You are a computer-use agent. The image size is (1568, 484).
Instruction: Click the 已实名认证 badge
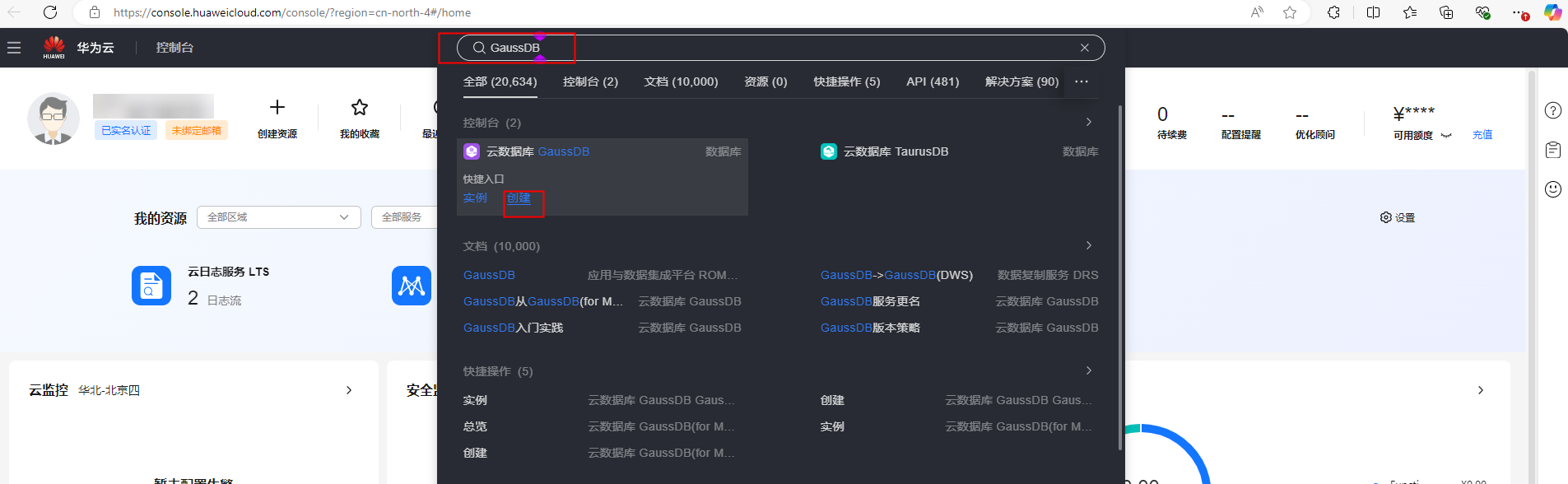pyautogui.click(x=126, y=130)
